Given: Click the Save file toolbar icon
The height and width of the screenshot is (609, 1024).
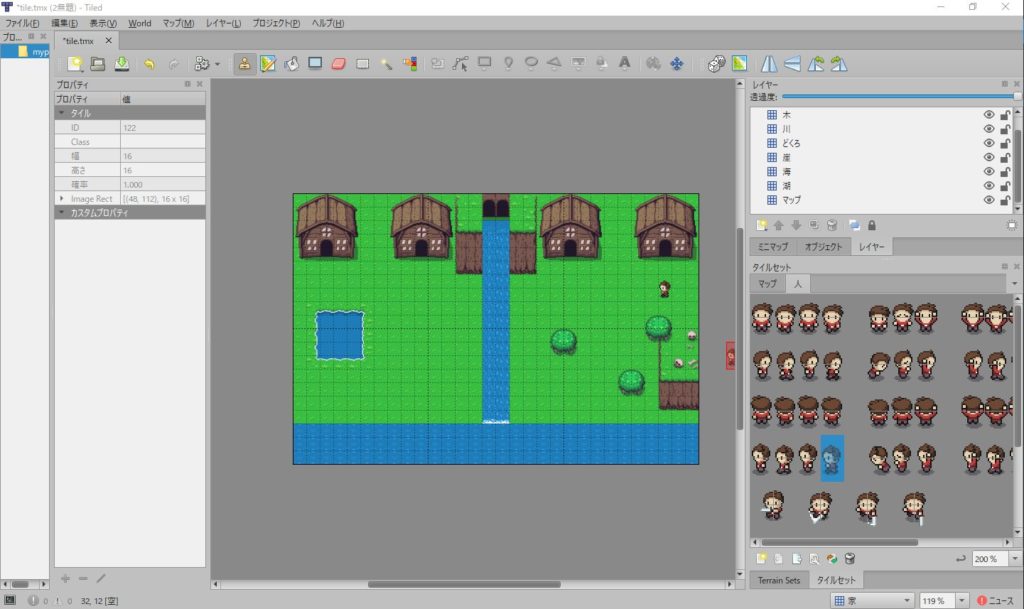Looking at the screenshot, I should point(121,63).
